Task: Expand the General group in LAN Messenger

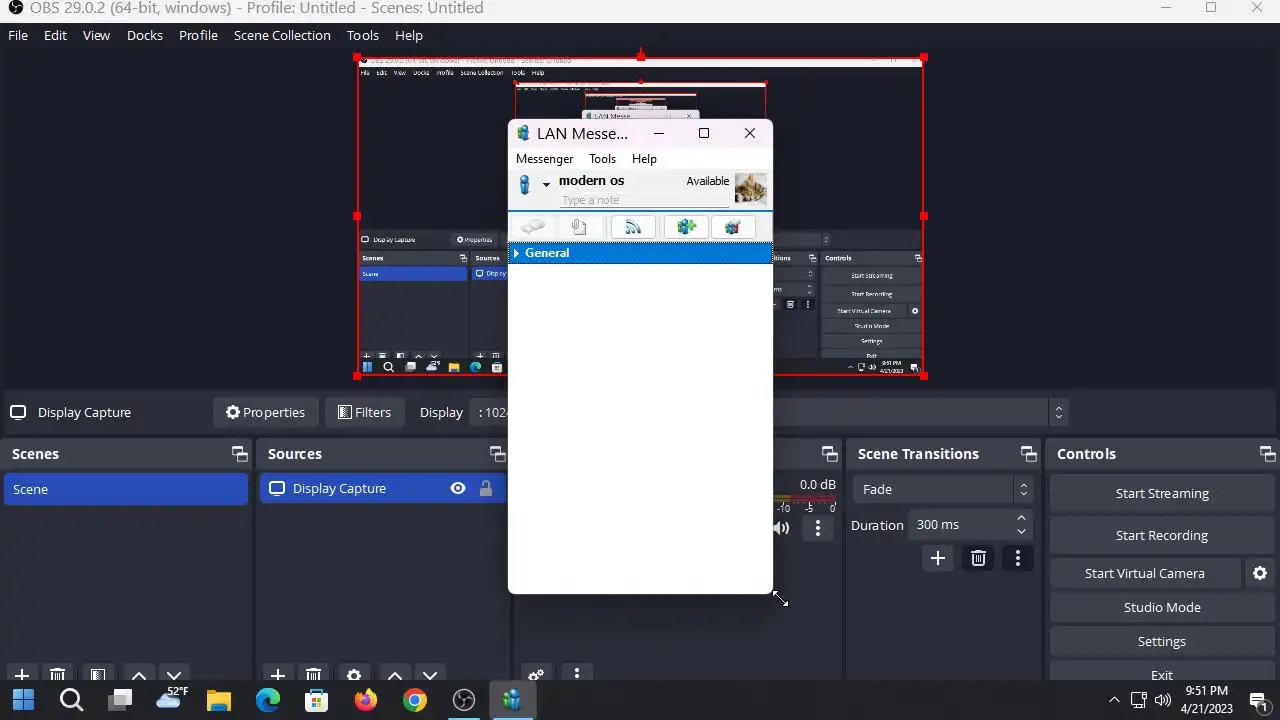Action: point(516,253)
